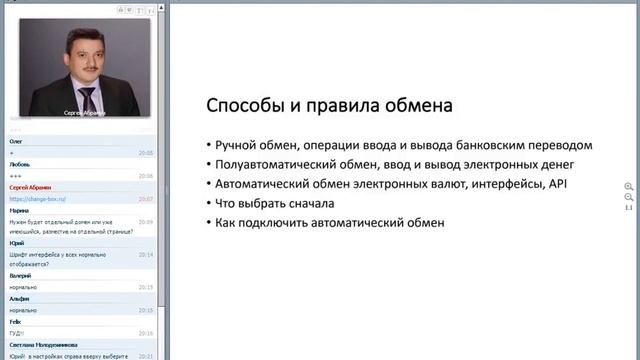The height and width of the screenshot is (360, 640).
Task: Click red sender name Сергей Абрамов
Action: click(x=30, y=188)
